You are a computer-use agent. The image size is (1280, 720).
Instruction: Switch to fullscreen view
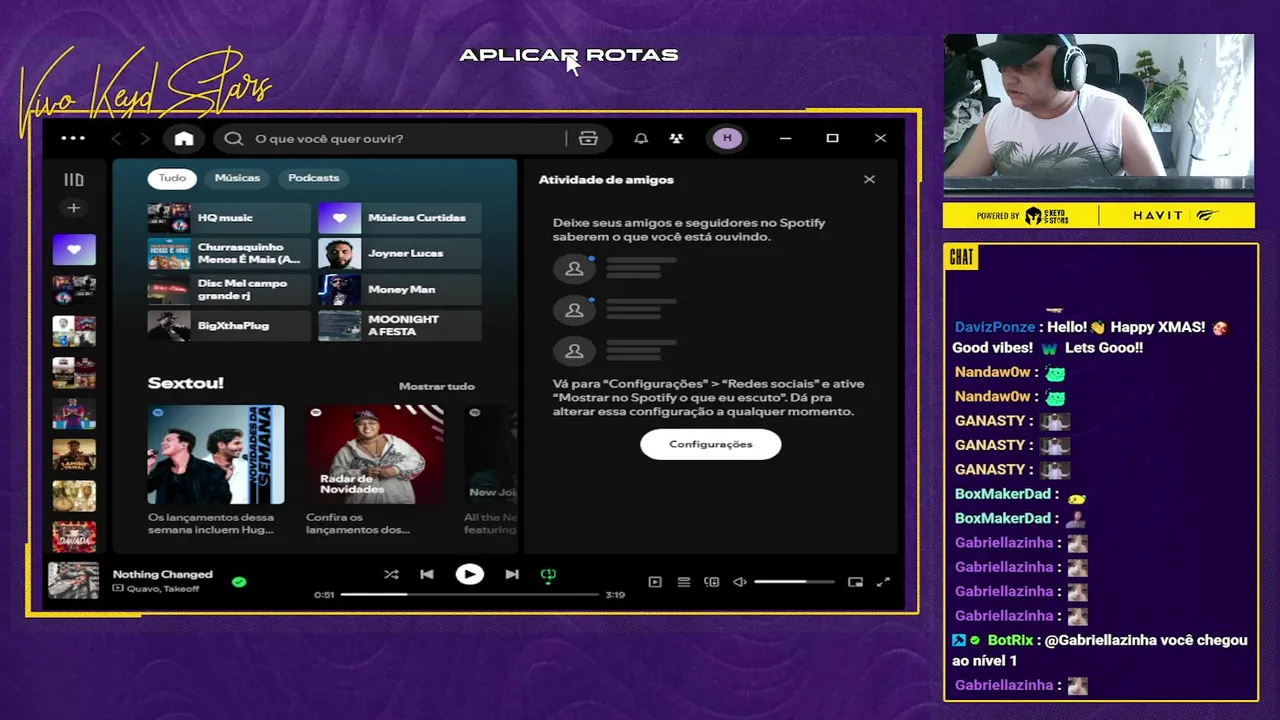click(x=883, y=582)
